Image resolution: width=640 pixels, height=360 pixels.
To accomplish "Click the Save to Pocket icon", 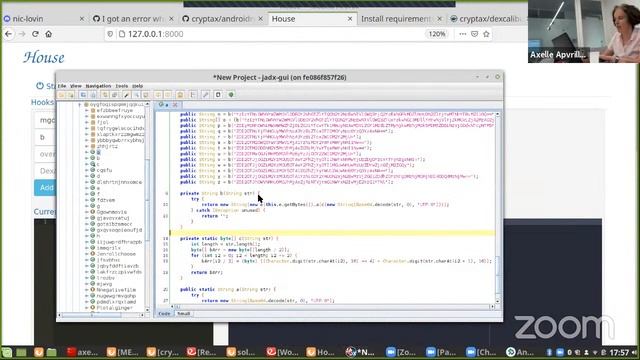I will point(474,34).
